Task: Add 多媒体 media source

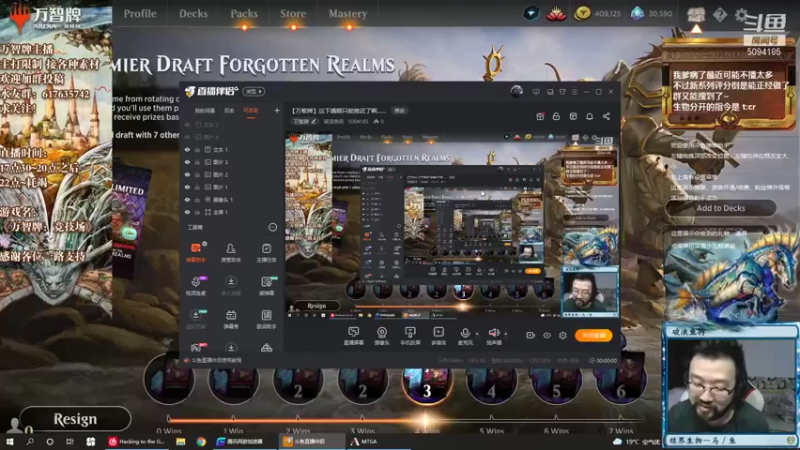Action: [438, 336]
